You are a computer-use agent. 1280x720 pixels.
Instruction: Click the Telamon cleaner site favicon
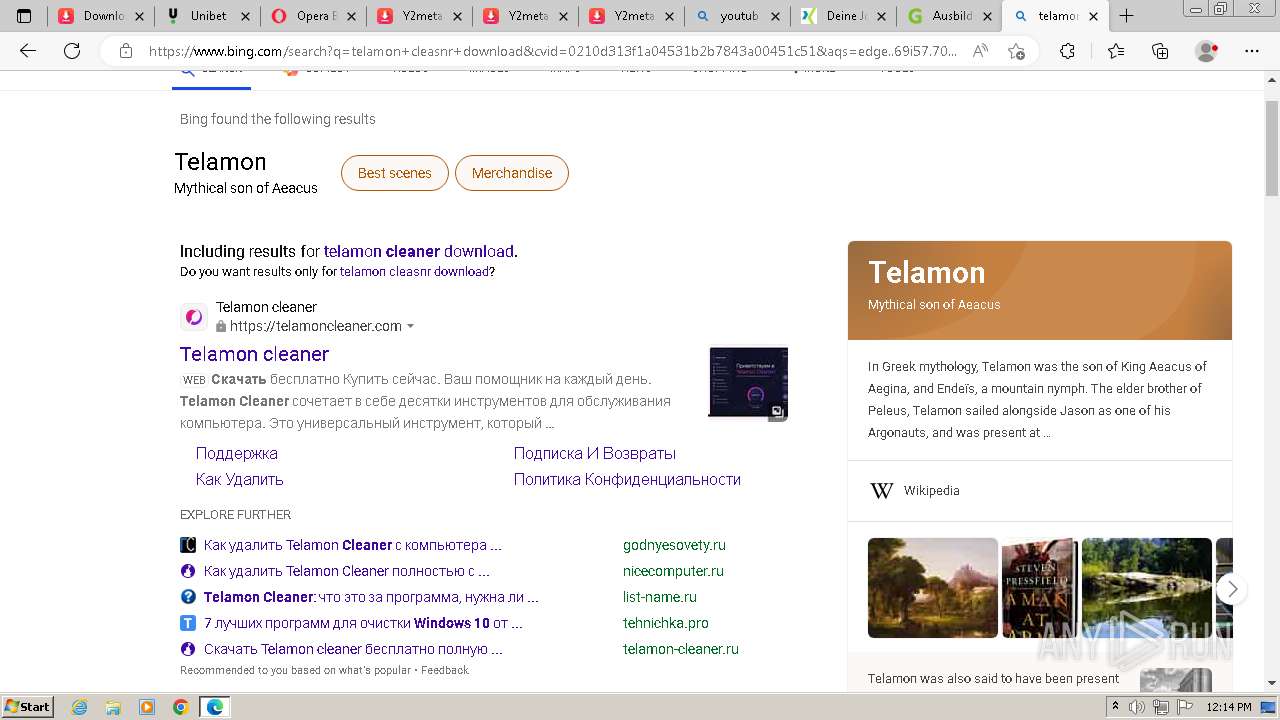click(x=194, y=317)
